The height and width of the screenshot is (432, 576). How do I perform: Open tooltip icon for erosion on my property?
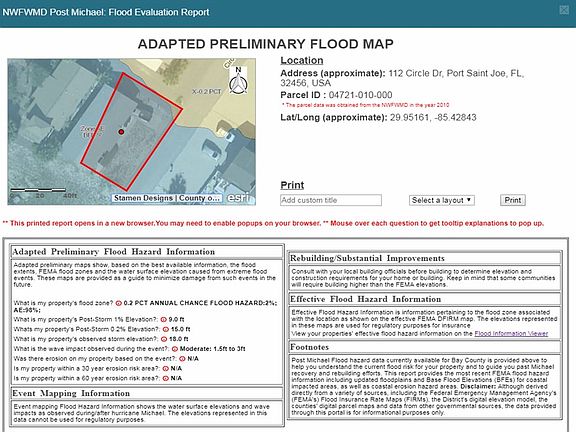coord(182,359)
